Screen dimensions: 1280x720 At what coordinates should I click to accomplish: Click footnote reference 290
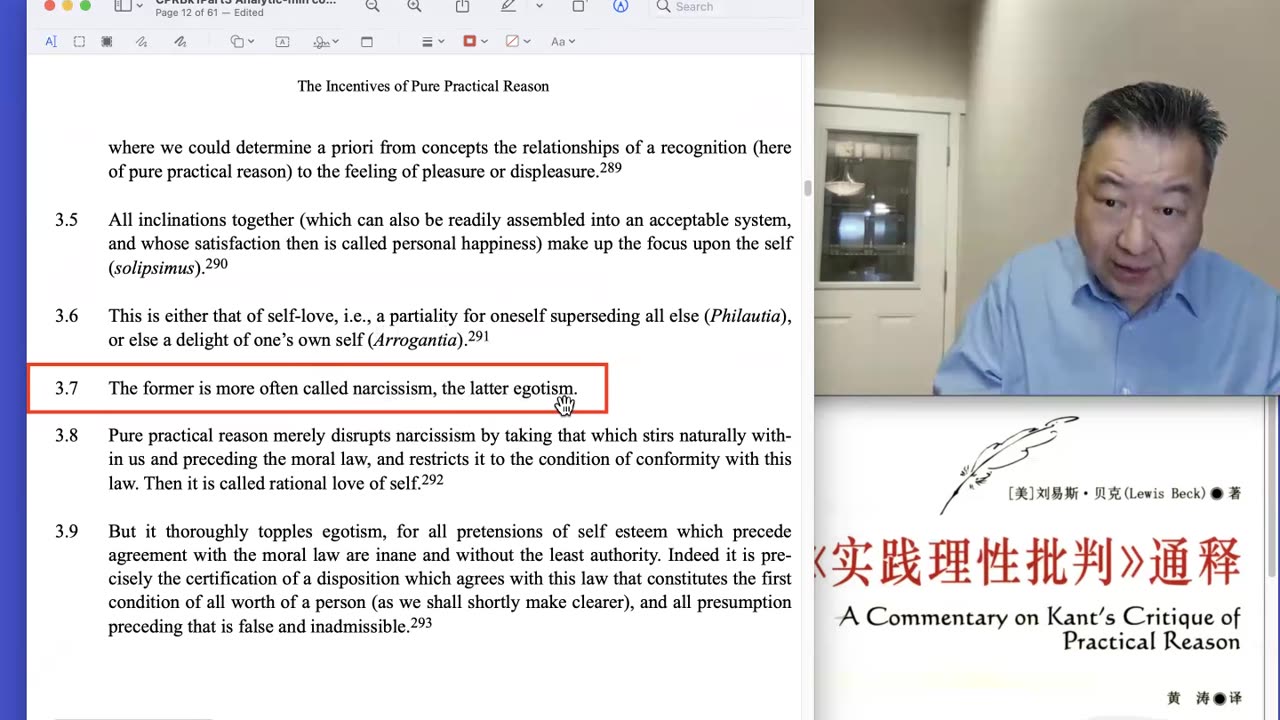pos(217,264)
